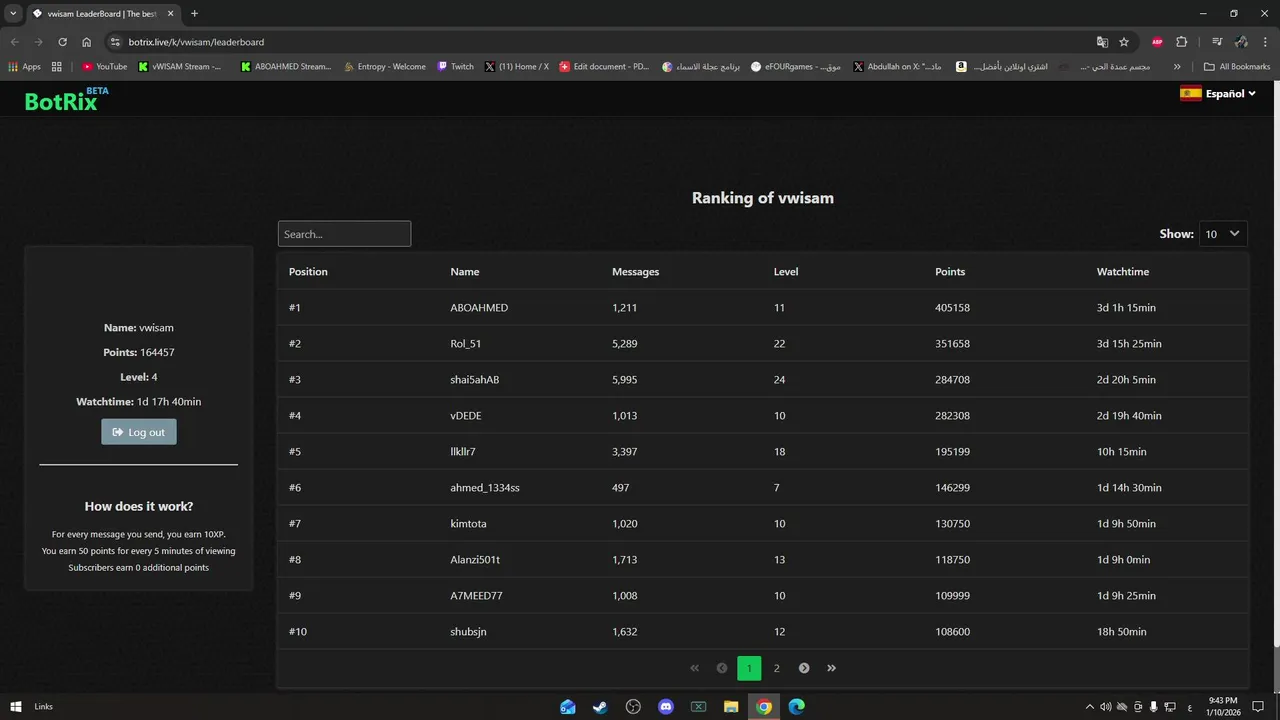The height and width of the screenshot is (720, 1280).
Task: Jump to last leaderboard page
Action: (831, 668)
